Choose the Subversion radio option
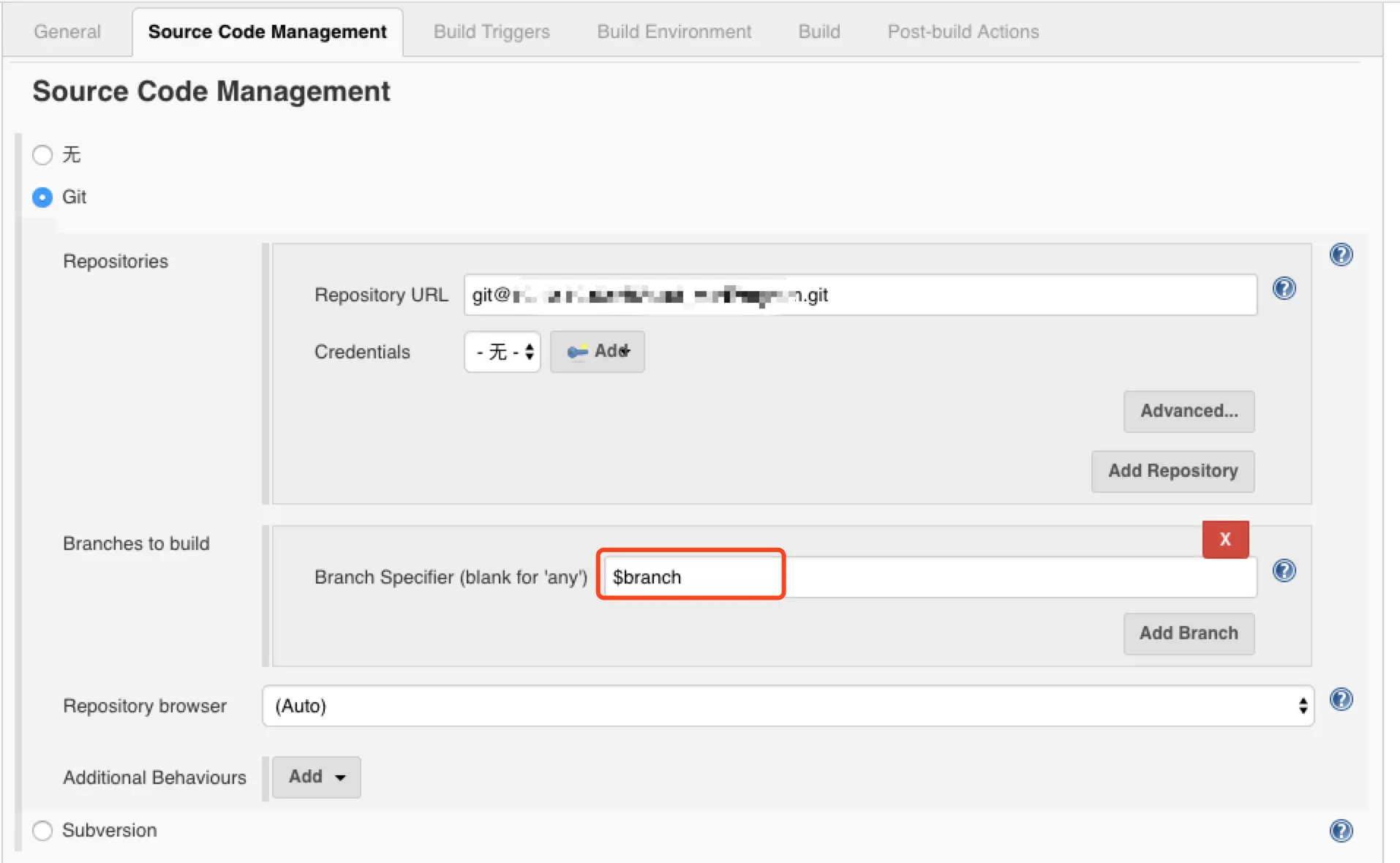Viewport: 1400px width, 863px height. click(x=42, y=830)
